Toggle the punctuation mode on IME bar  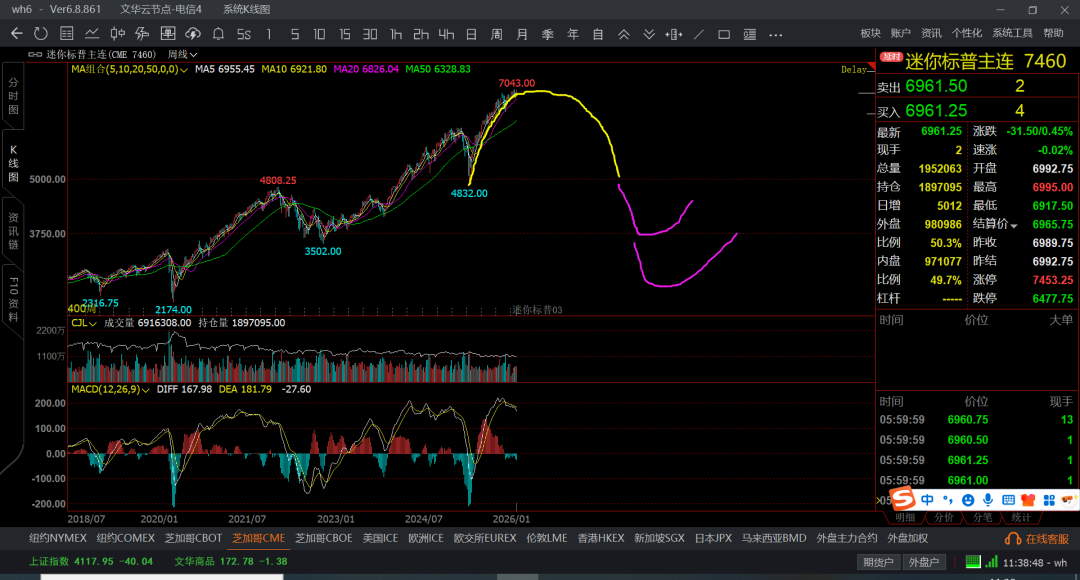point(948,499)
